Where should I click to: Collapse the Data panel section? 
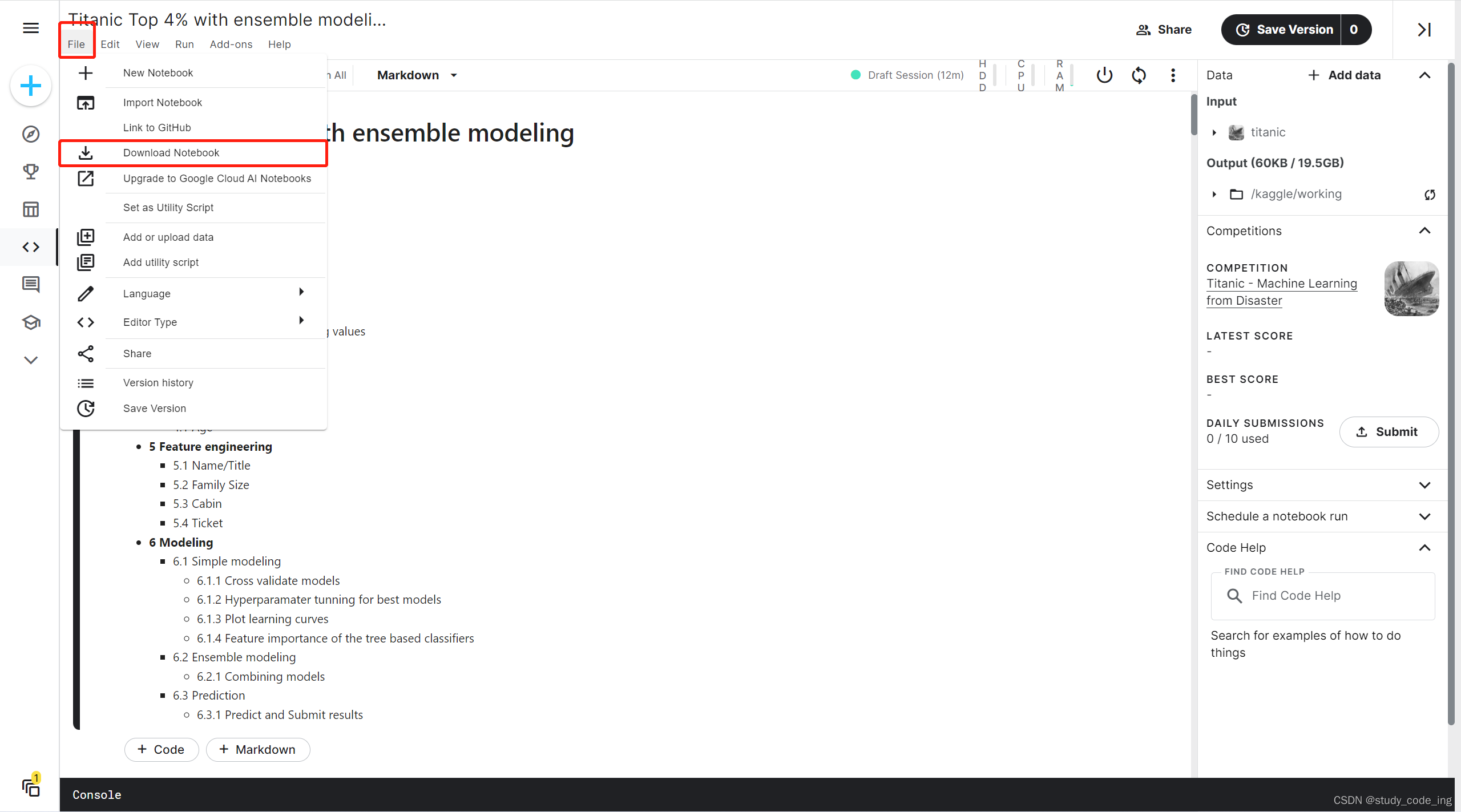1424,75
